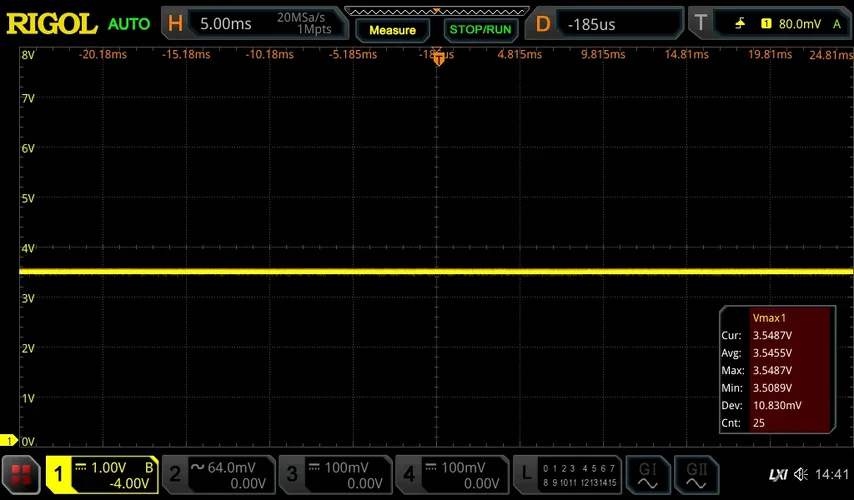Click the Cnt: 25 measurement count

pos(759,423)
